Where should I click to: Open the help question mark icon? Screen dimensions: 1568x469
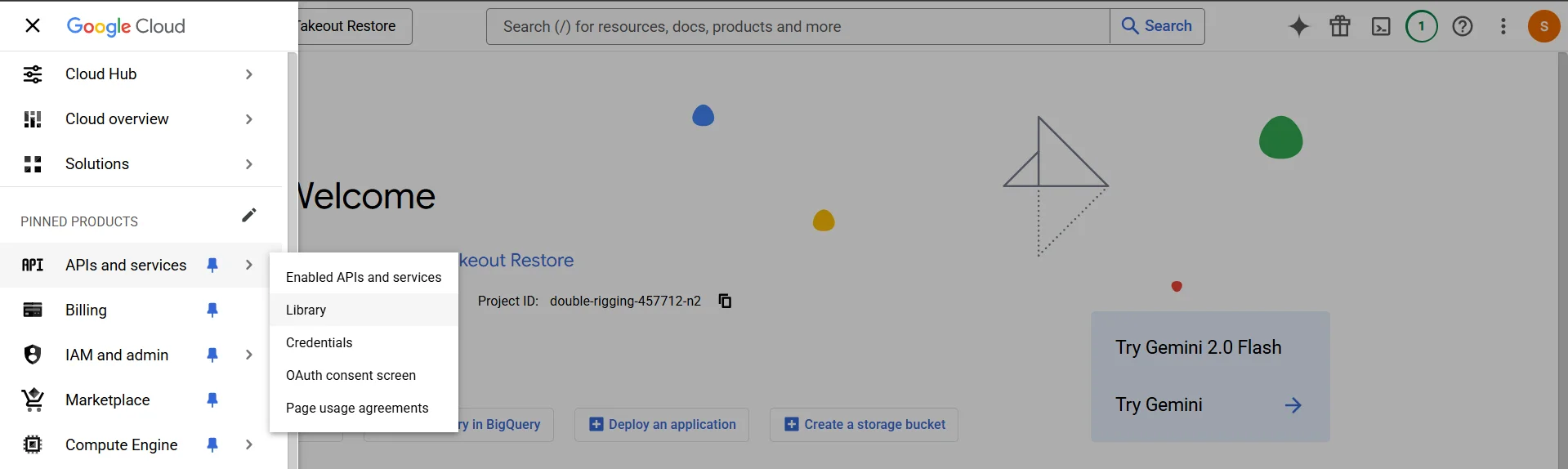(x=1463, y=26)
